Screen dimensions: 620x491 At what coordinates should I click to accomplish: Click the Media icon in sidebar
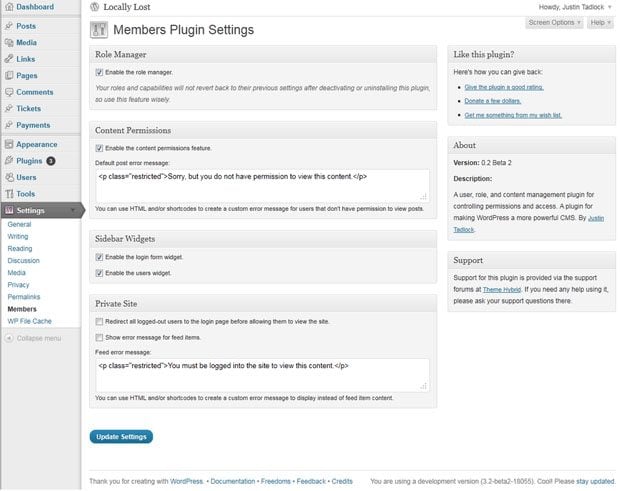click(x=8, y=43)
